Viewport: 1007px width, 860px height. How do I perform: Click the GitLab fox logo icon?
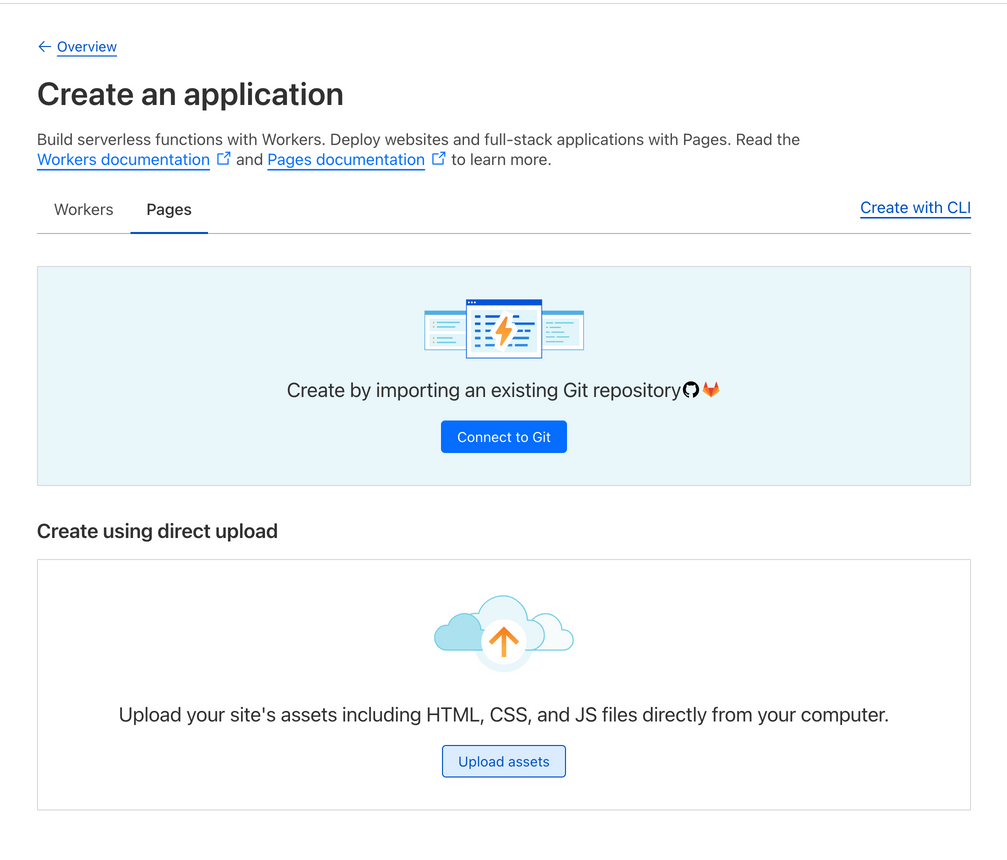point(711,390)
